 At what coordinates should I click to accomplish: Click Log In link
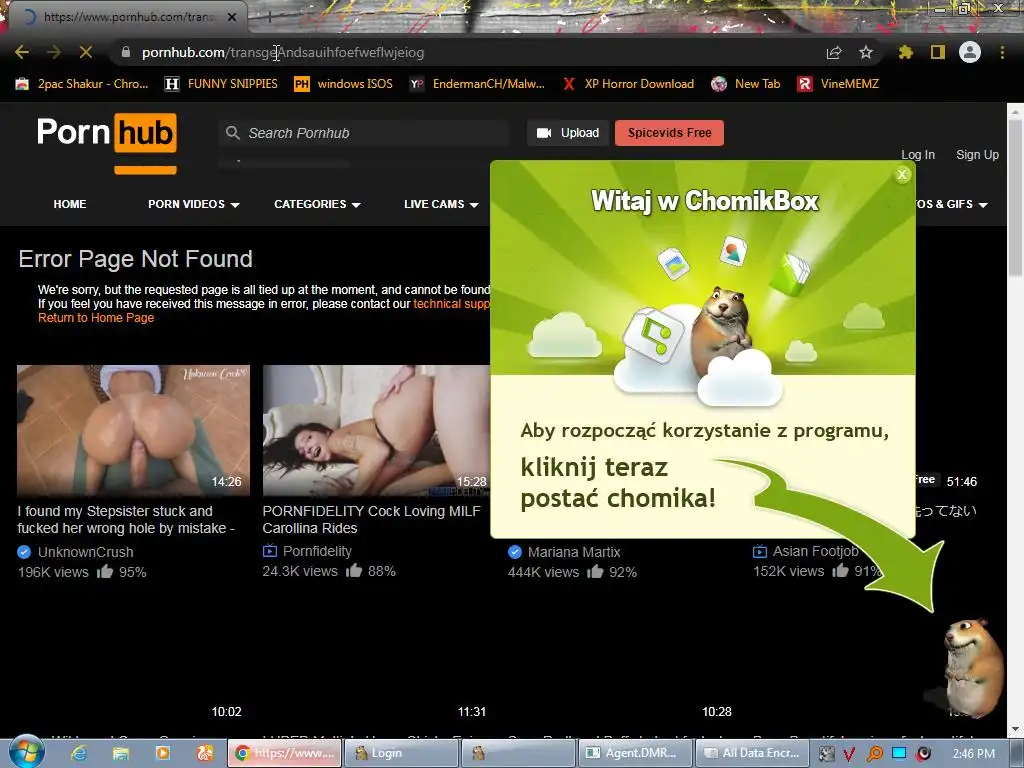pos(918,155)
